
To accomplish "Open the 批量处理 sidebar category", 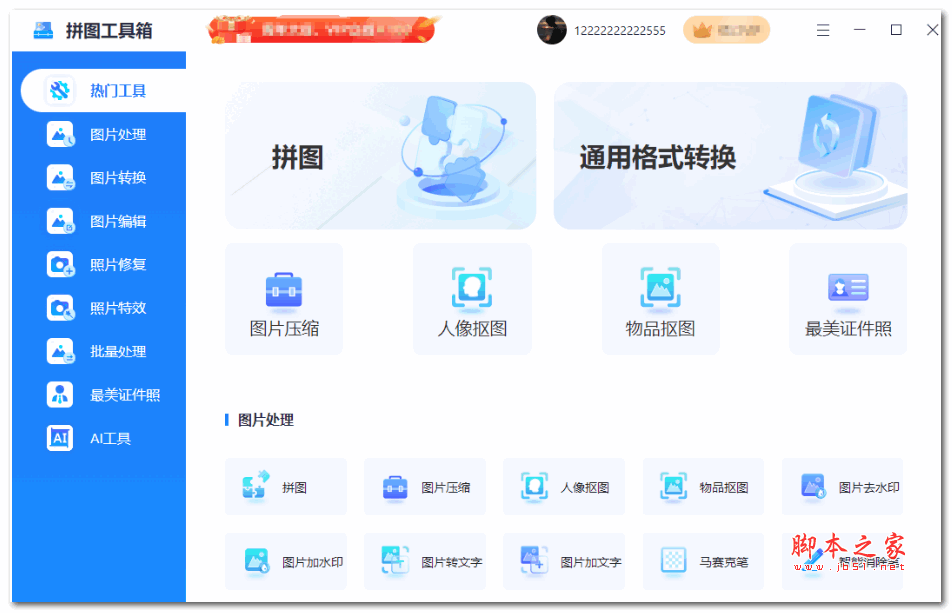I will pyautogui.click(x=97, y=351).
